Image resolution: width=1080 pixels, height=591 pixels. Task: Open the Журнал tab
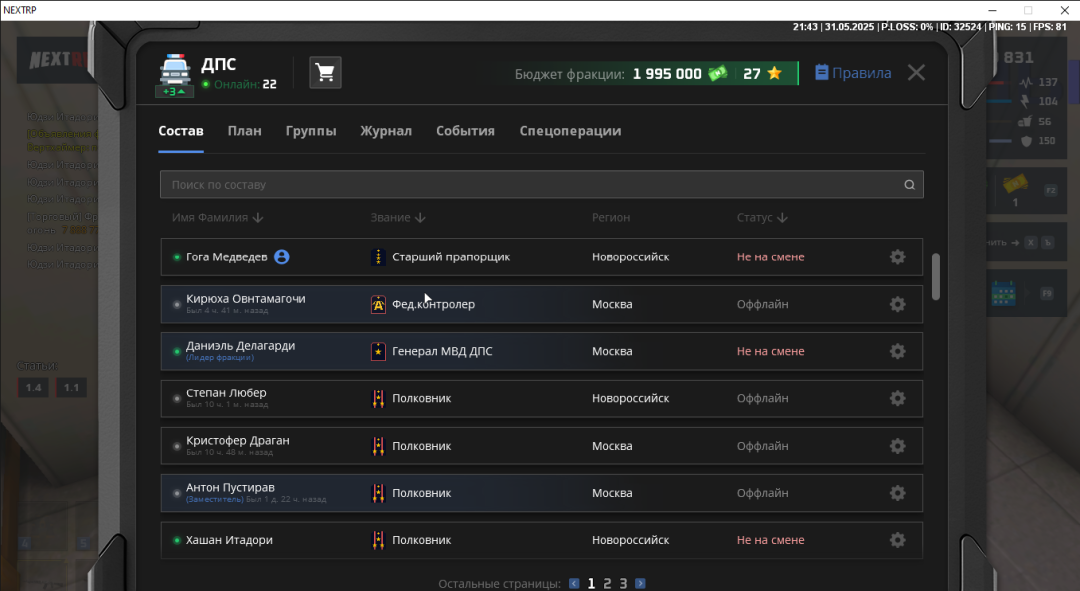pos(386,131)
